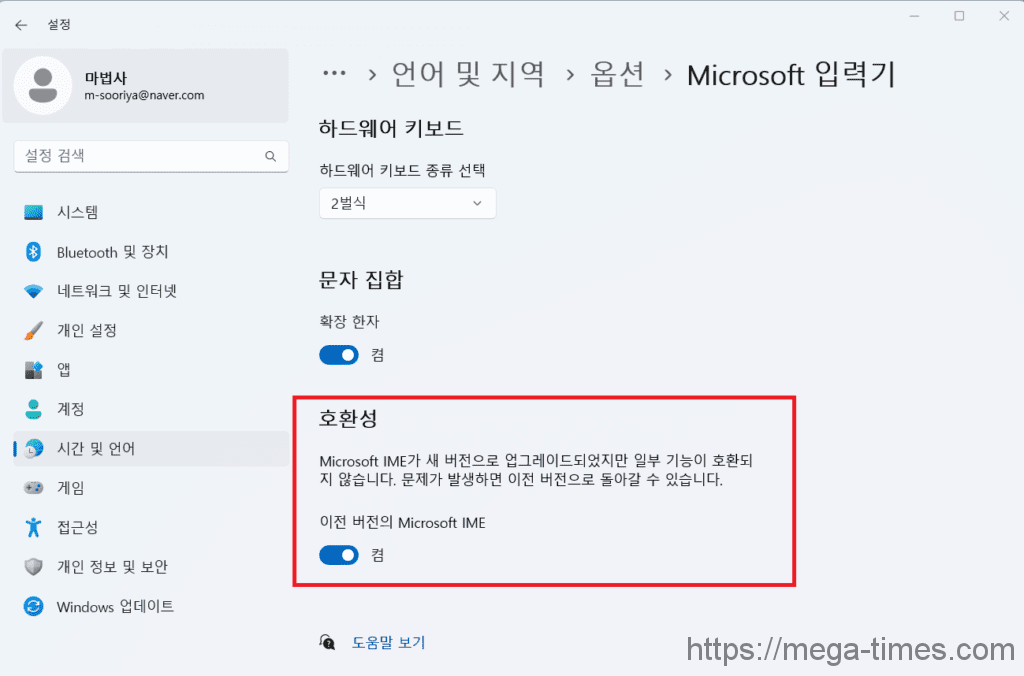1024x676 pixels.
Task: Select the network Wi-Fi icon
Action: point(34,291)
